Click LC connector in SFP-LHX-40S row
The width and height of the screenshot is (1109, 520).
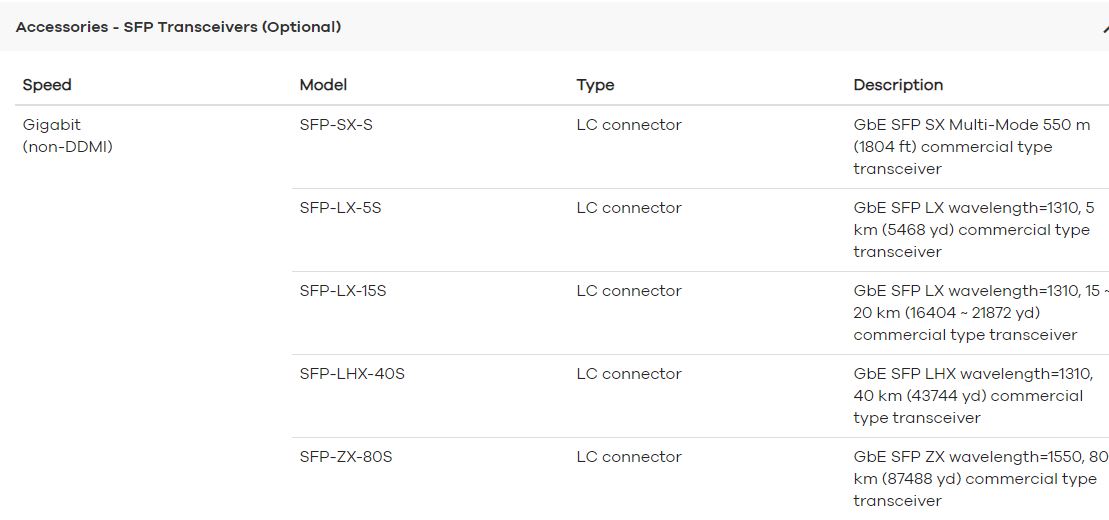coord(629,374)
